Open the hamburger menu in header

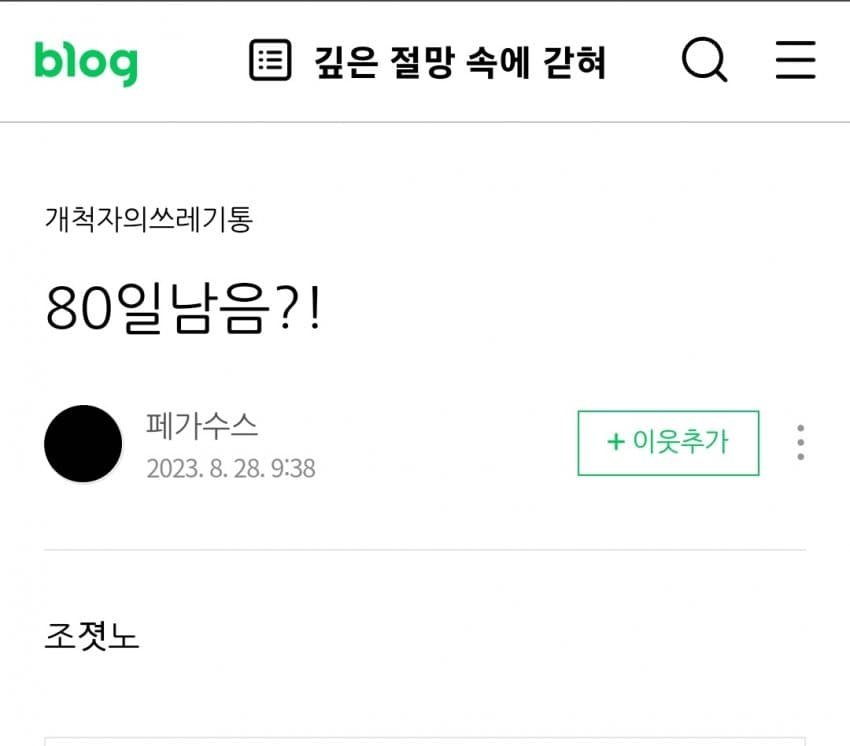click(795, 60)
